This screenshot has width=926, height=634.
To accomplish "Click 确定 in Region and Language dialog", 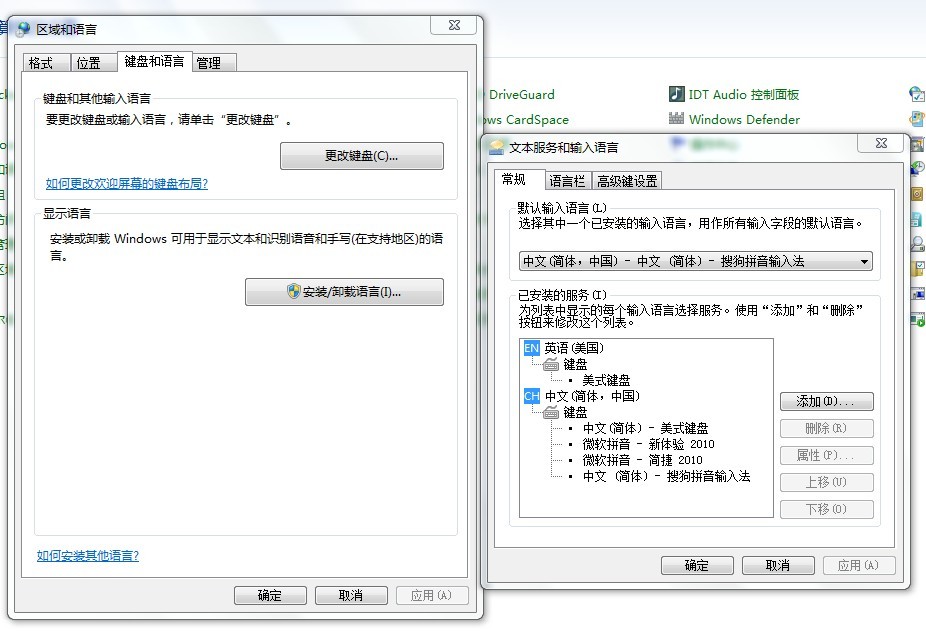I will (270, 595).
